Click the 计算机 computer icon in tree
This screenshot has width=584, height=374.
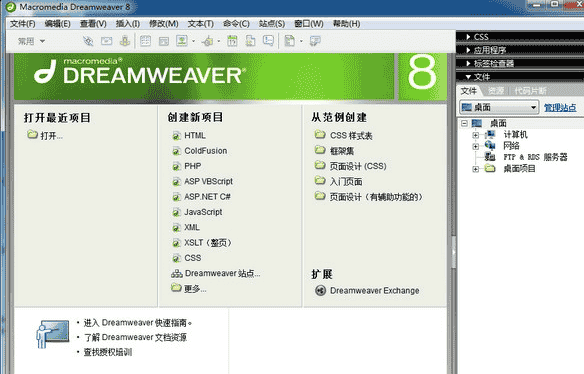tap(490, 134)
